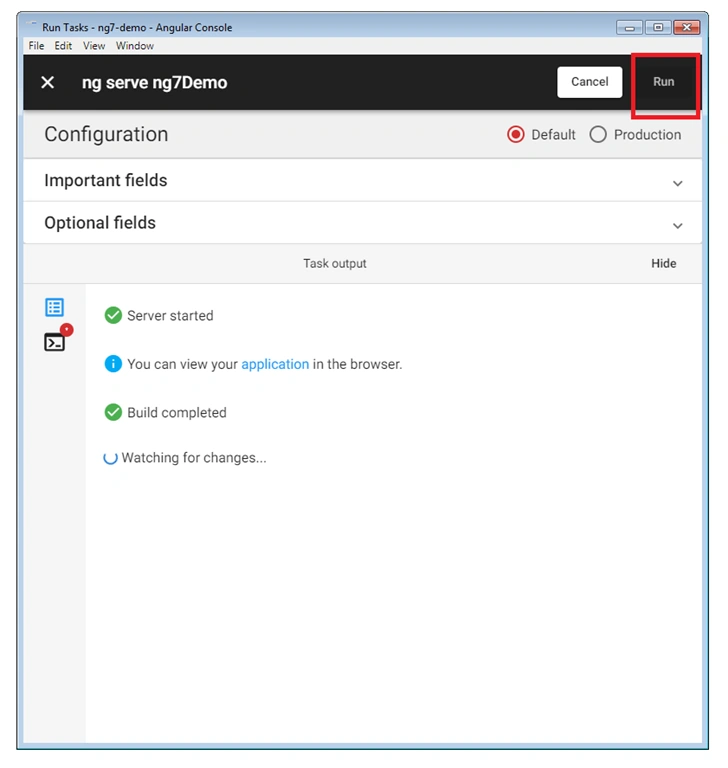Close the Angular Console window
The width and height of the screenshot is (728, 768).
(686, 27)
